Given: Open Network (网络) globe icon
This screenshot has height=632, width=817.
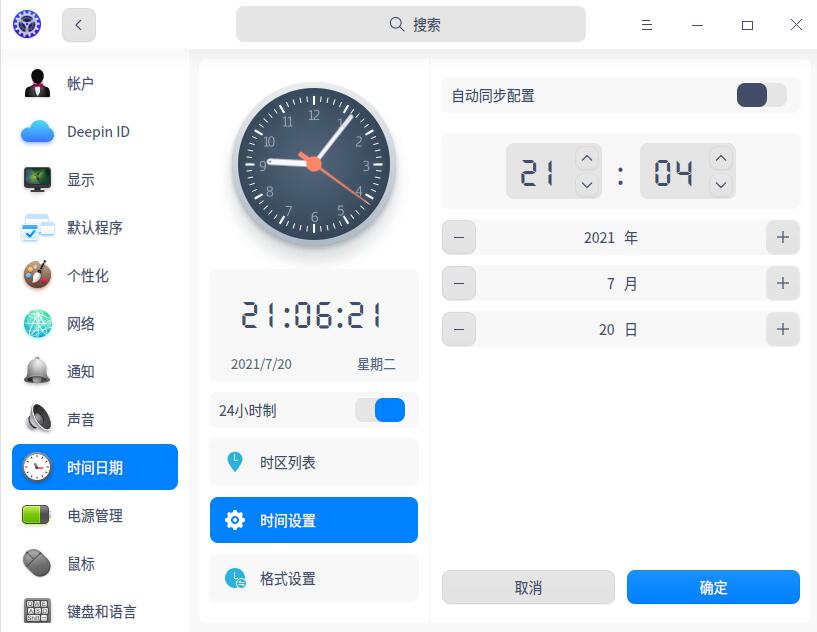Looking at the screenshot, I should tap(38, 323).
